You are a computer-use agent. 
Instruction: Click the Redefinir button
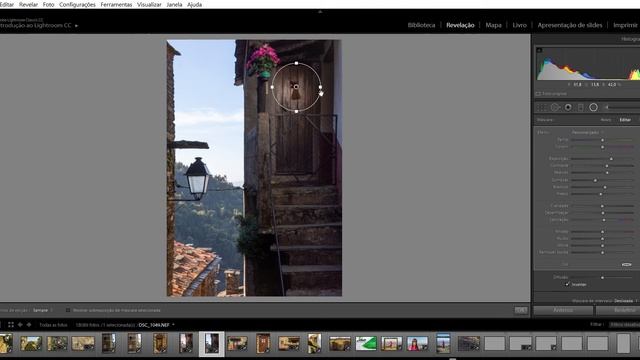click(x=618, y=310)
